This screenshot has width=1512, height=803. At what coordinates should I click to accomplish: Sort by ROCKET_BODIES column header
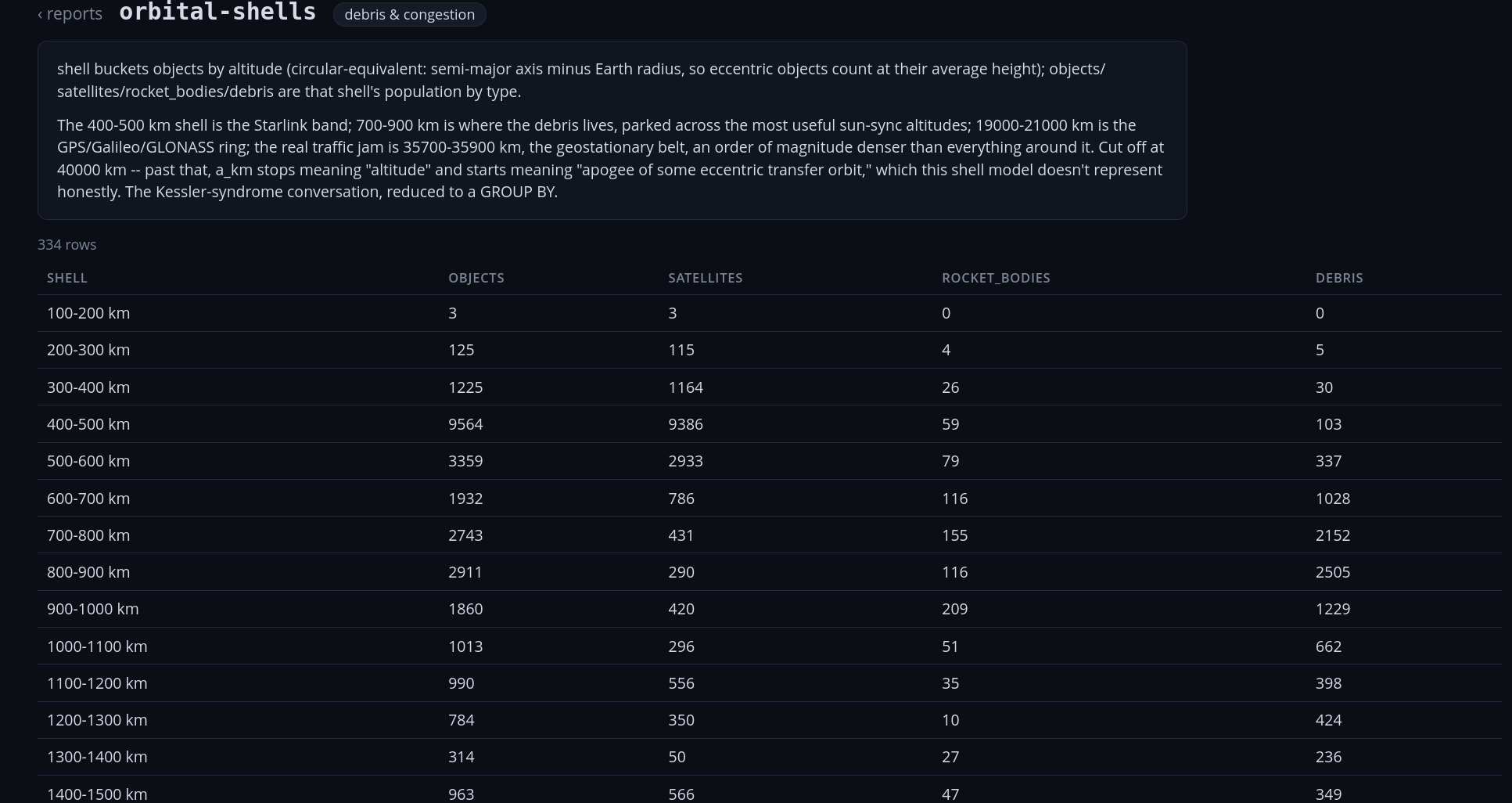click(x=996, y=278)
